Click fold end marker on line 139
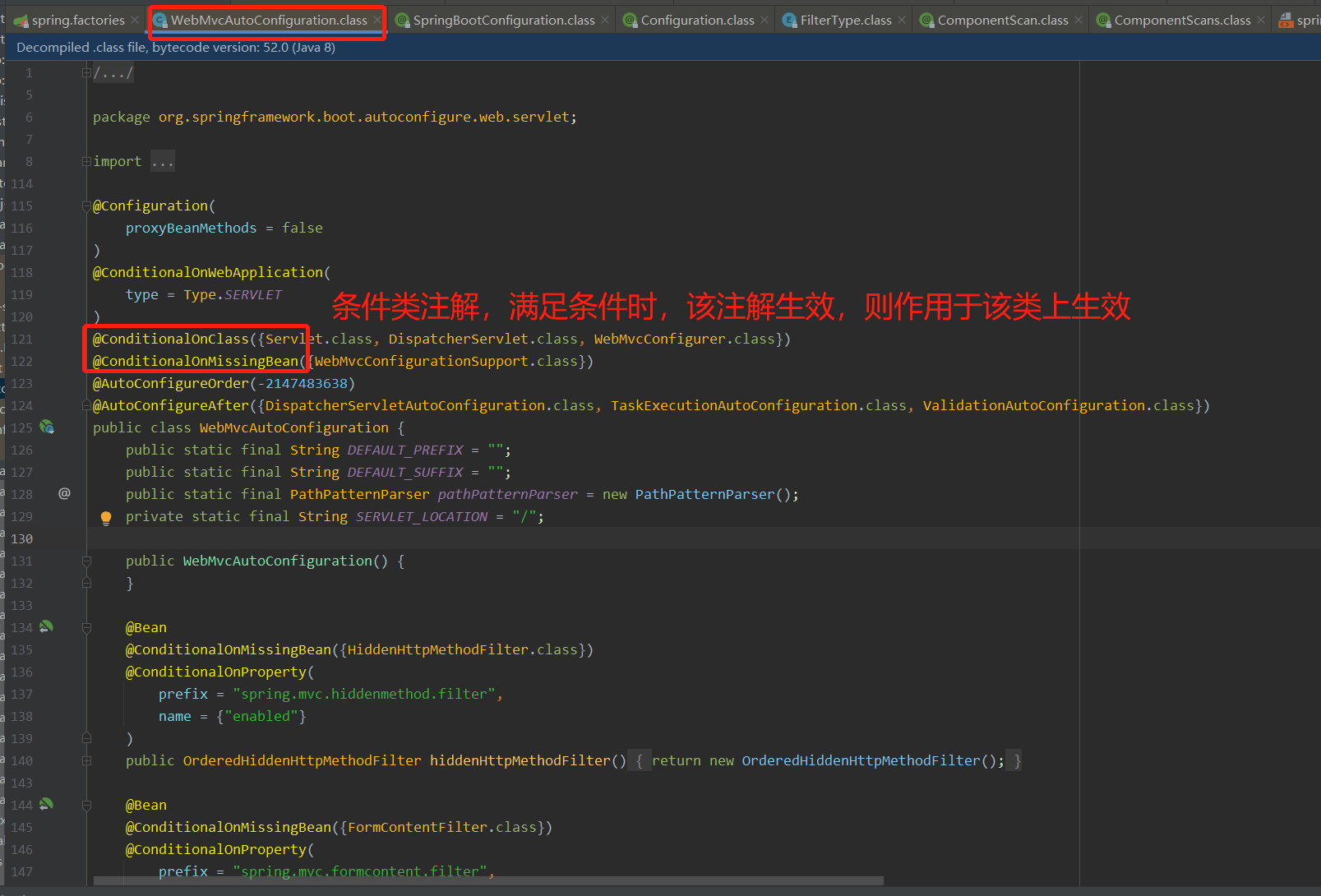This screenshot has width=1321, height=896. pos(86,739)
